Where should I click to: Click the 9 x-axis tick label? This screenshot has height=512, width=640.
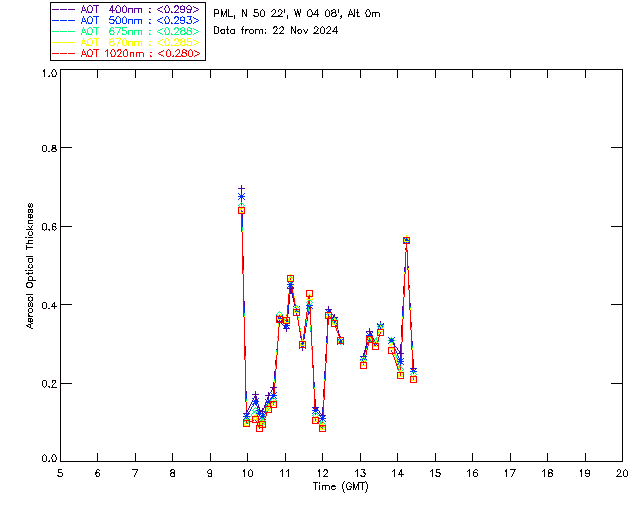coord(210,473)
